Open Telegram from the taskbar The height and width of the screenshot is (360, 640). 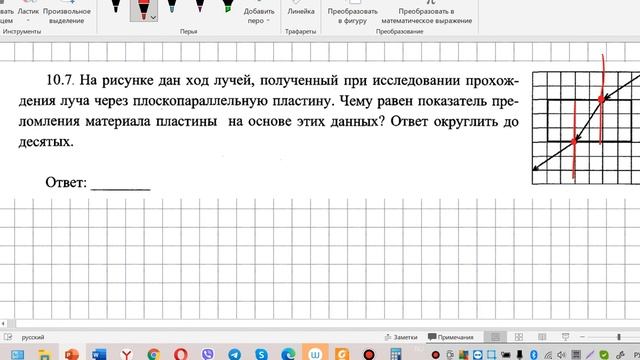(234, 354)
